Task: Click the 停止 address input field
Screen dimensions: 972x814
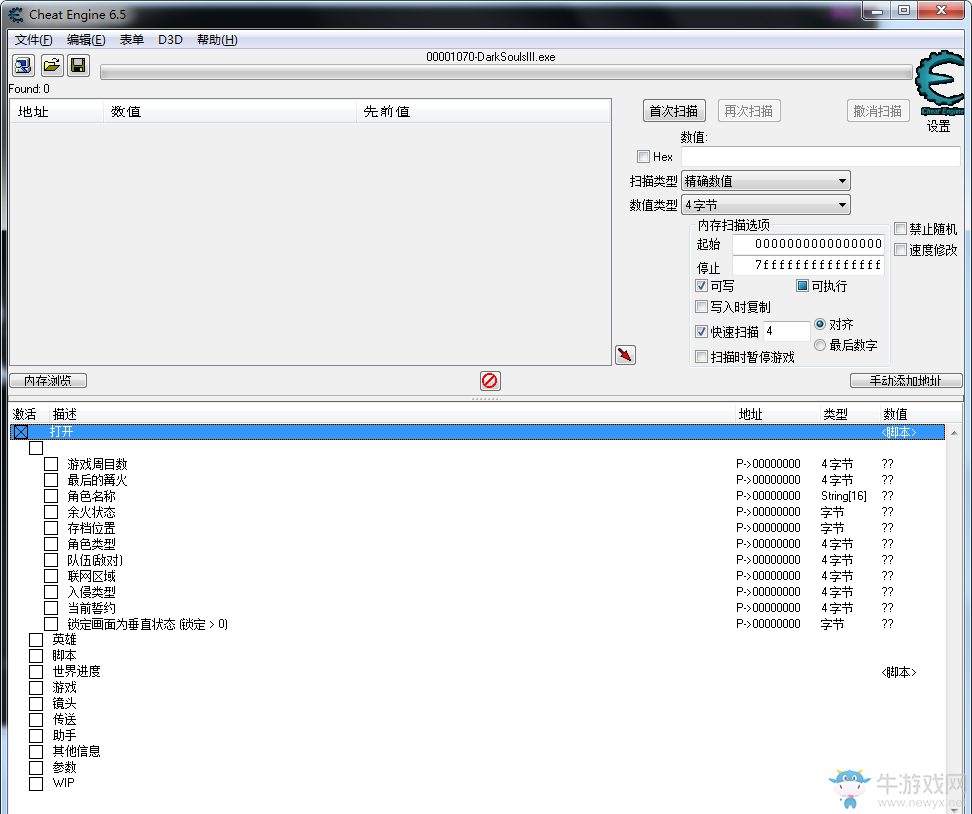Action: pos(808,265)
